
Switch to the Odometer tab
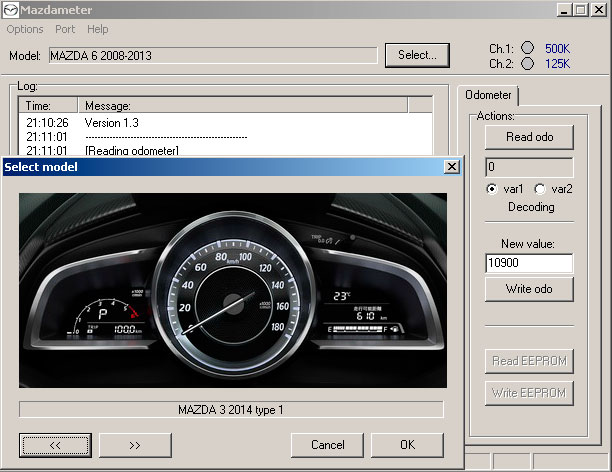click(x=486, y=95)
